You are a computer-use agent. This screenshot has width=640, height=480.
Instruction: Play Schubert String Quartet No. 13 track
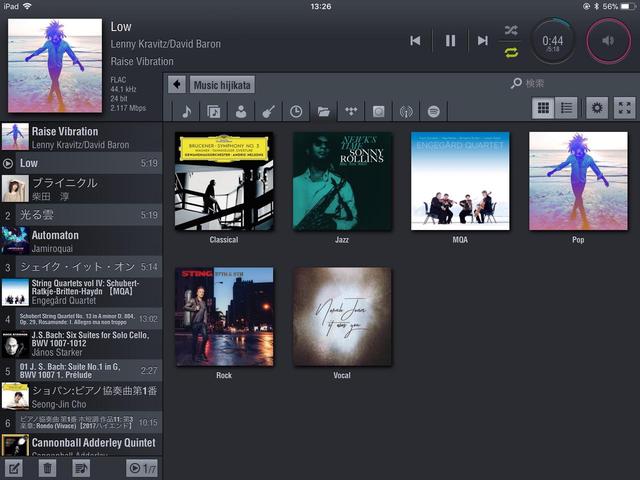pos(81,318)
